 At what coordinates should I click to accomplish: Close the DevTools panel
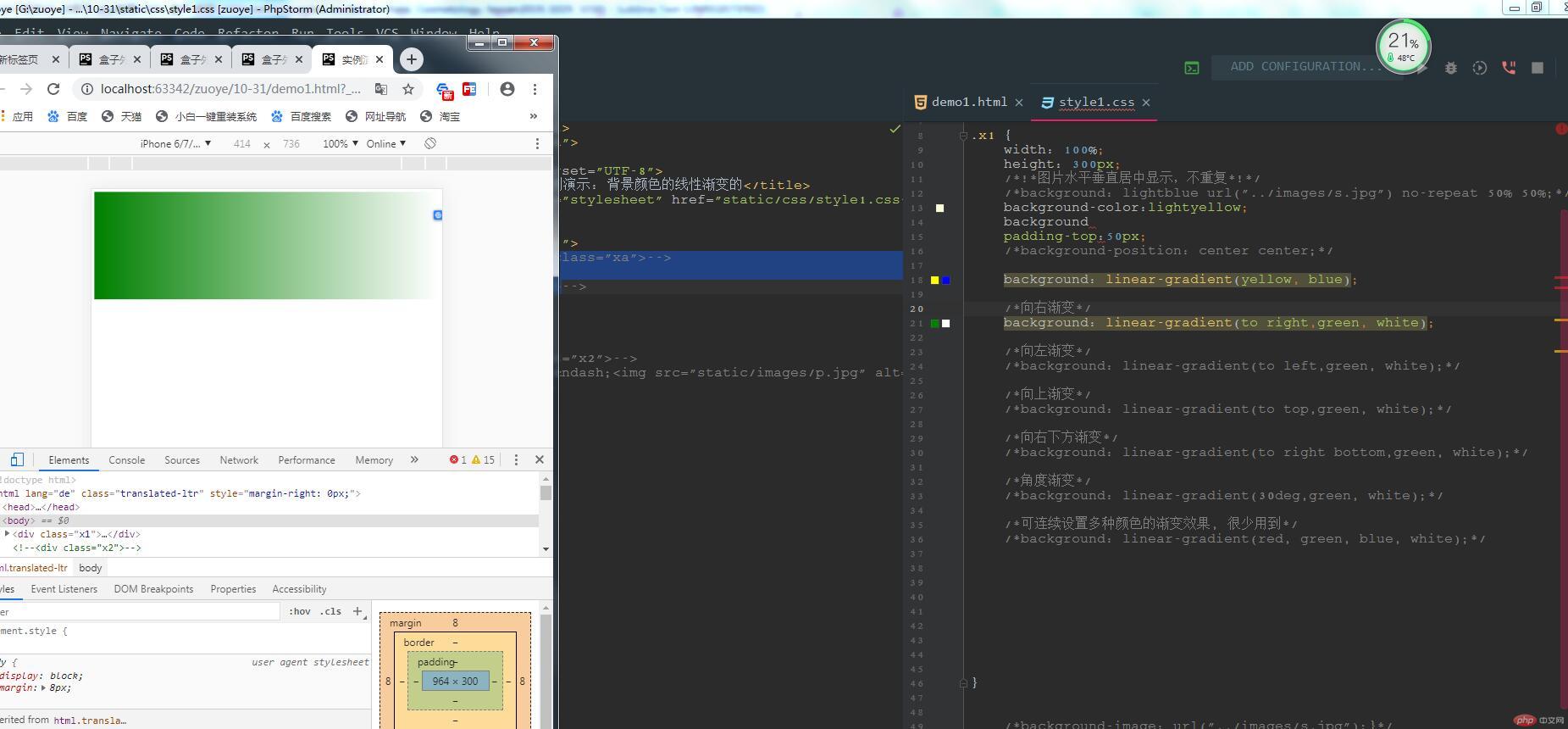point(540,459)
